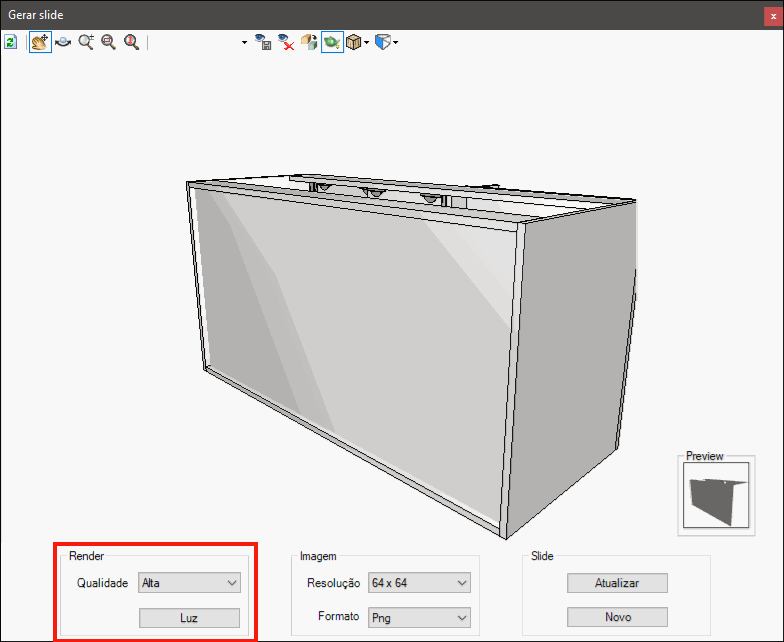The height and width of the screenshot is (642, 784).
Task: Toggle the green teapot render icon
Action: point(332,42)
